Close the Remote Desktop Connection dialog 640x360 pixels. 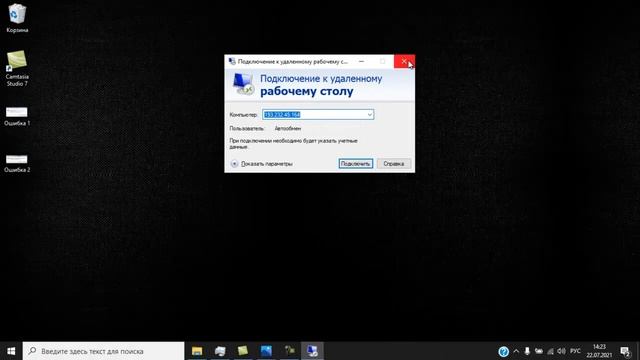404,62
